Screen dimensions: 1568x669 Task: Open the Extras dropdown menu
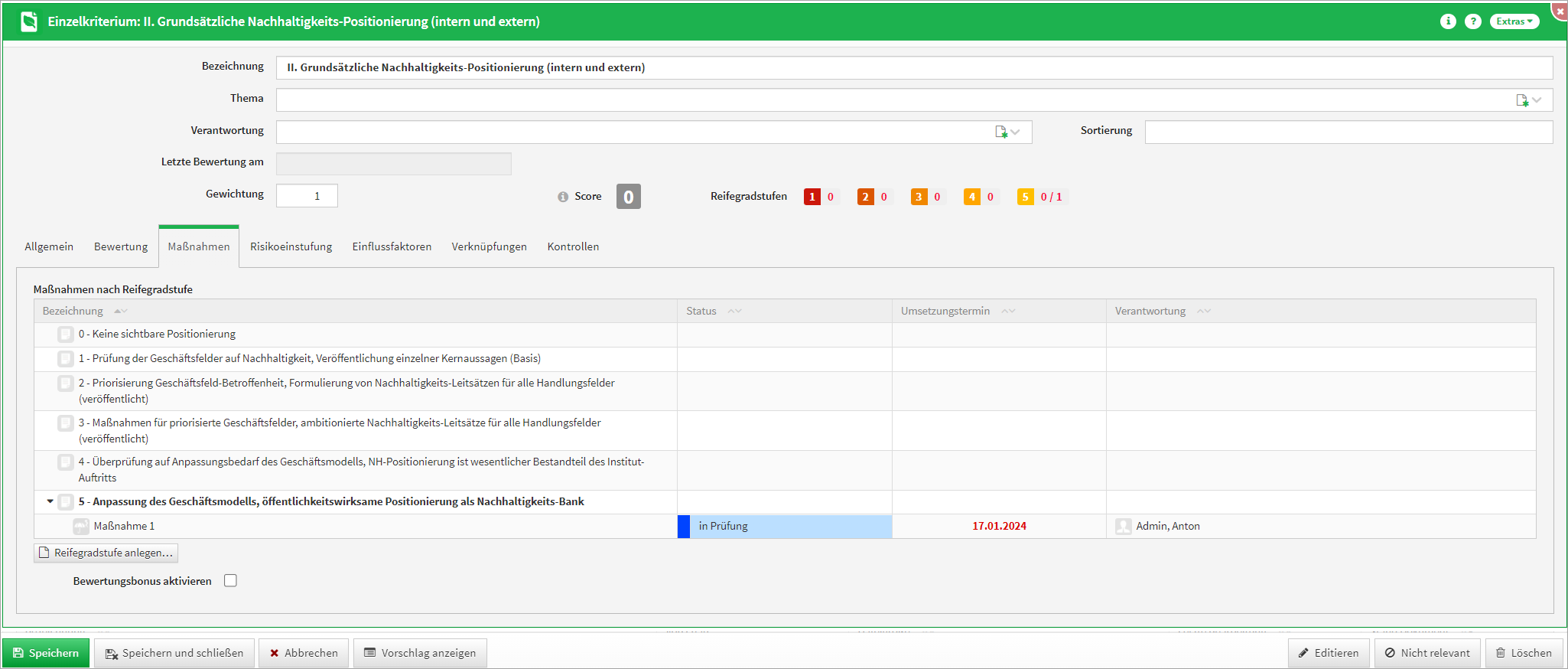[x=1514, y=21]
